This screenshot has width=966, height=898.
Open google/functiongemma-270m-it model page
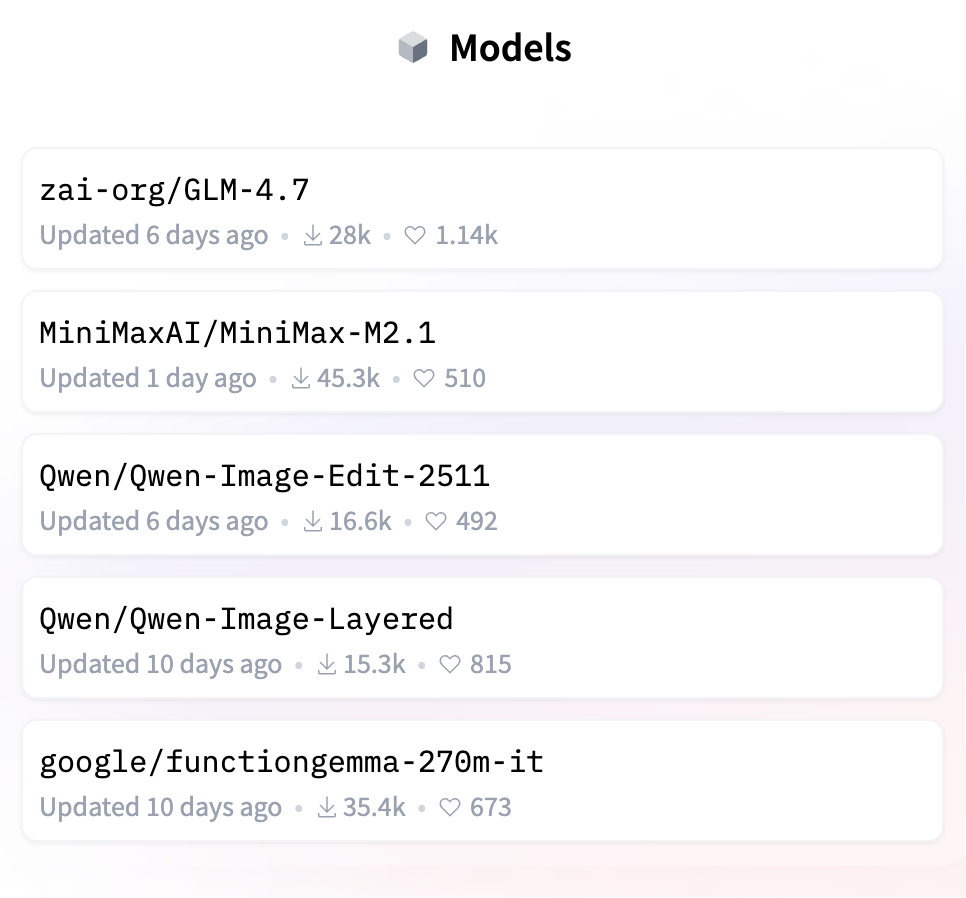click(x=291, y=762)
